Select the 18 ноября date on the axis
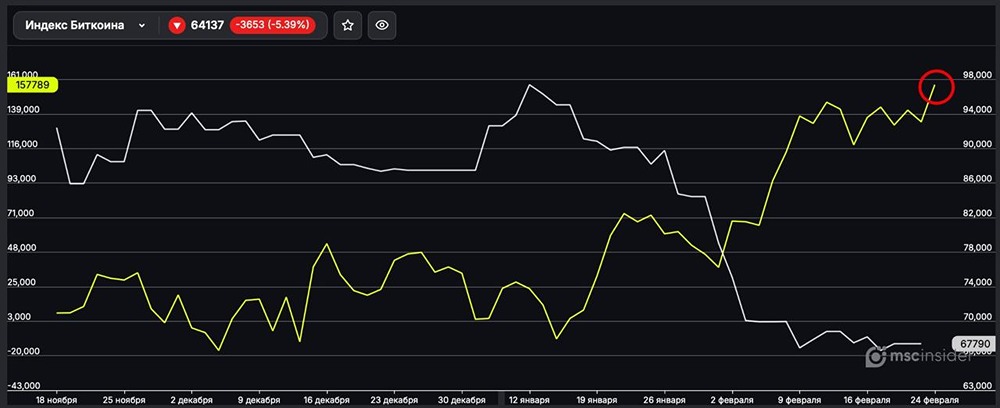The image size is (1000, 408). [55, 399]
